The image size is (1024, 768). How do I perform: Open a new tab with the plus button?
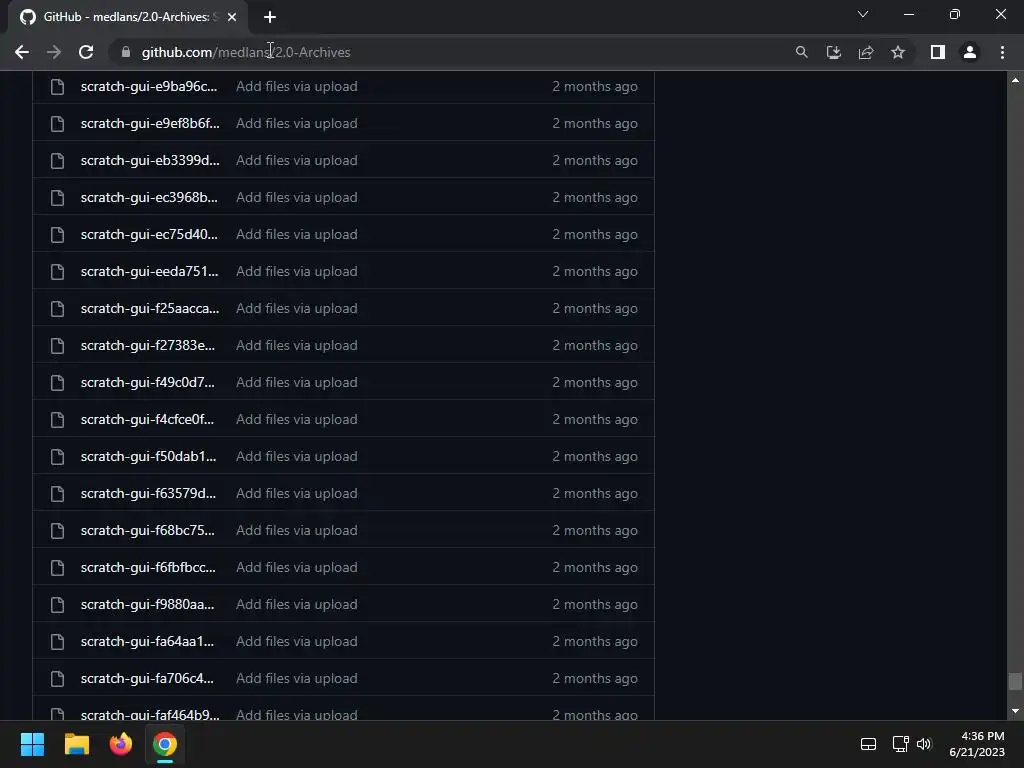pyautogui.click(x=270, y=17)
